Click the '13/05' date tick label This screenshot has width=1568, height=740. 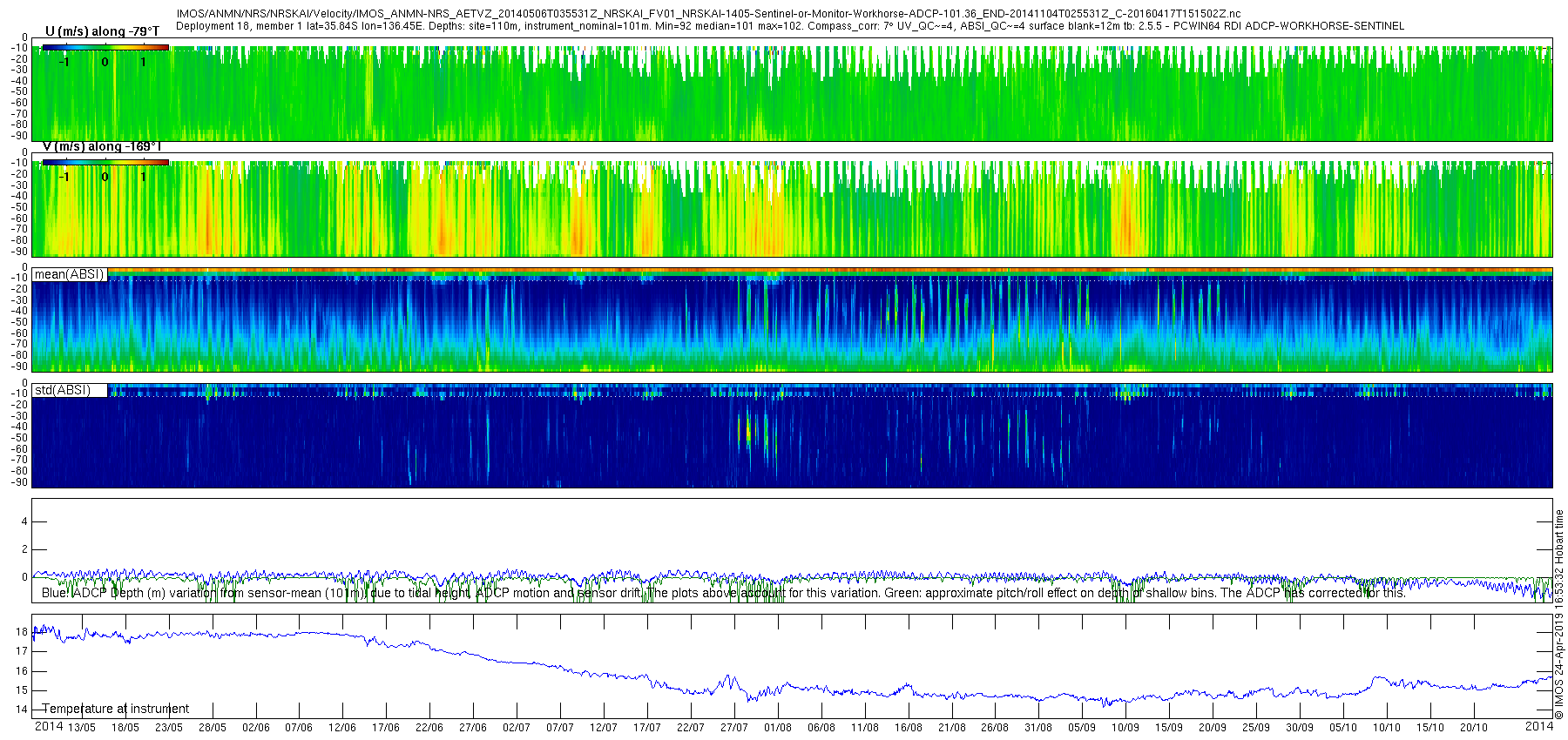(82, 727)
